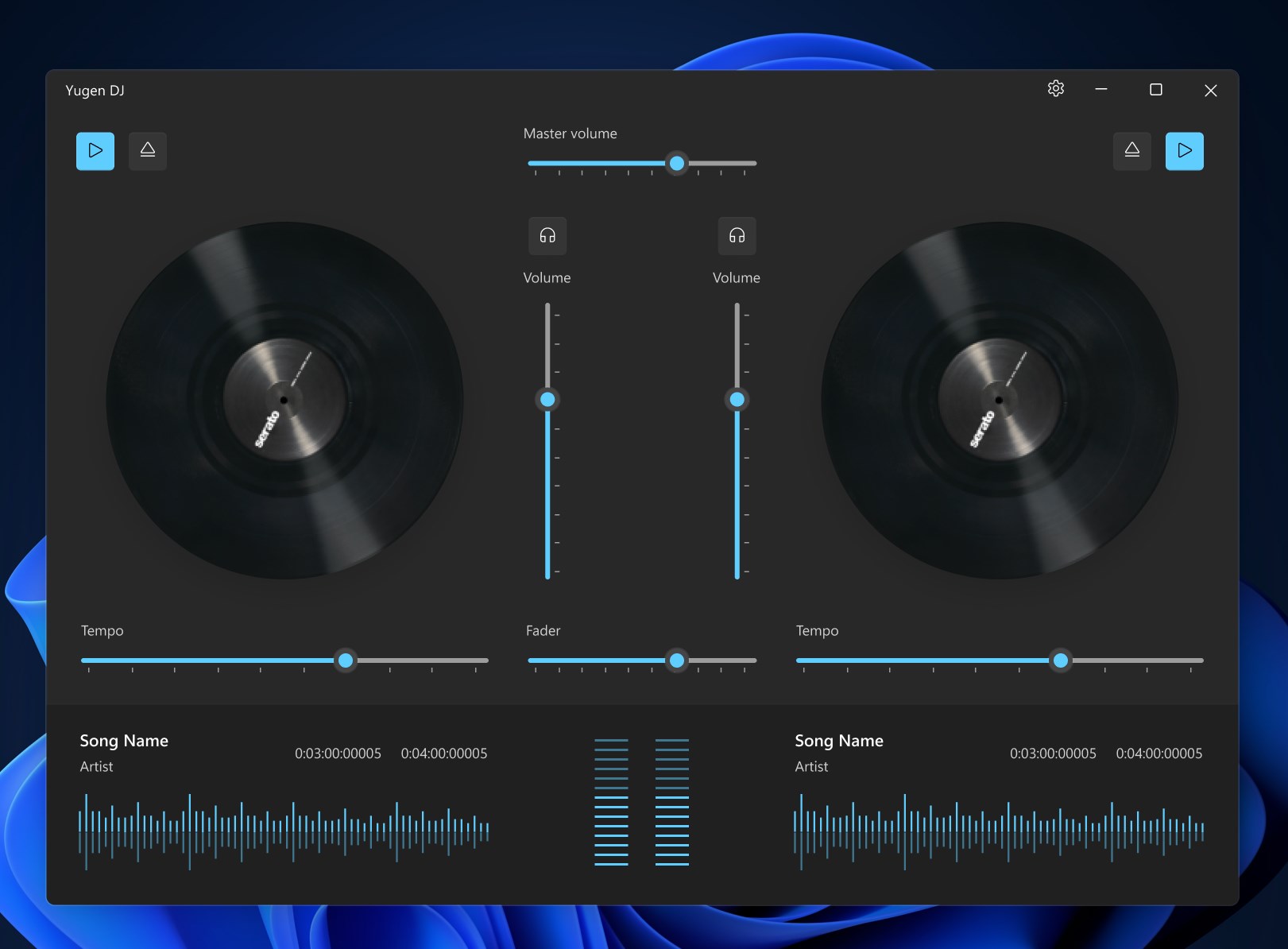Image resolution: width=1288 pixels, height=949 pixels.
Task: Minimize the Yugen DJ window
Action: [x=1101, y=90]
